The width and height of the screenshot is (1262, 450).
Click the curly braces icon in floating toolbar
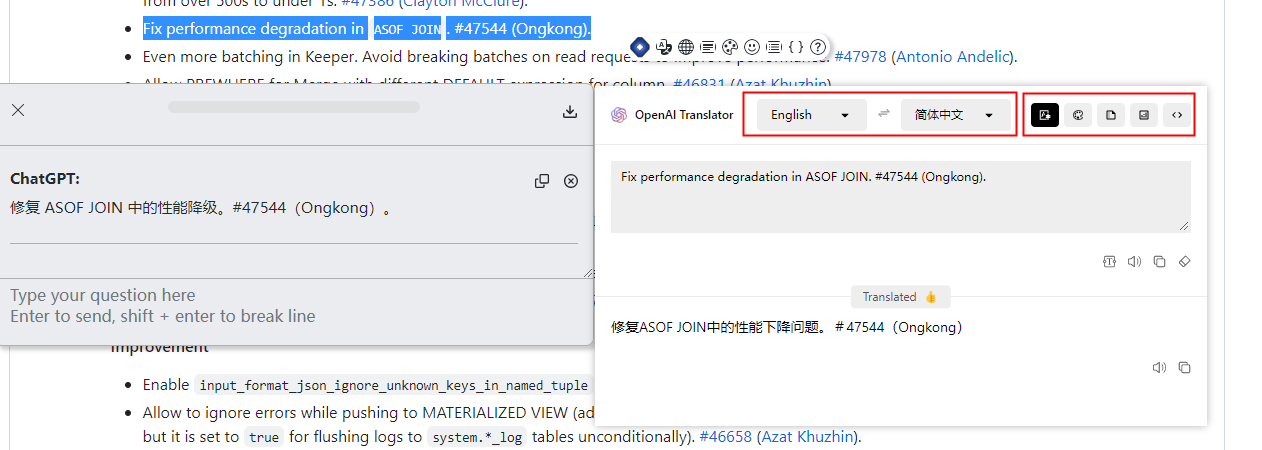[796, 46]
